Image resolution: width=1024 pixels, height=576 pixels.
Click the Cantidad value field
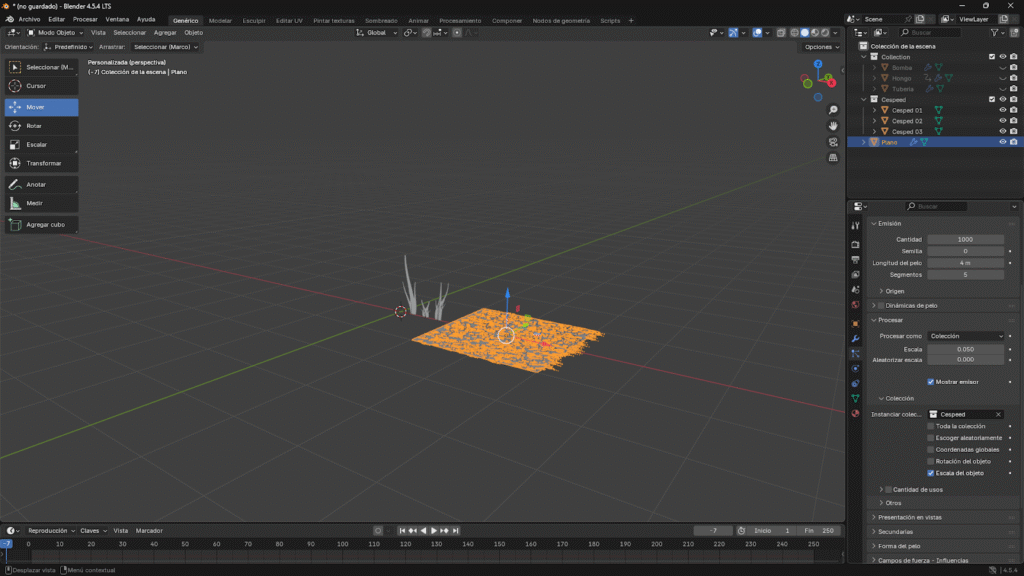(x=965, y=239)
